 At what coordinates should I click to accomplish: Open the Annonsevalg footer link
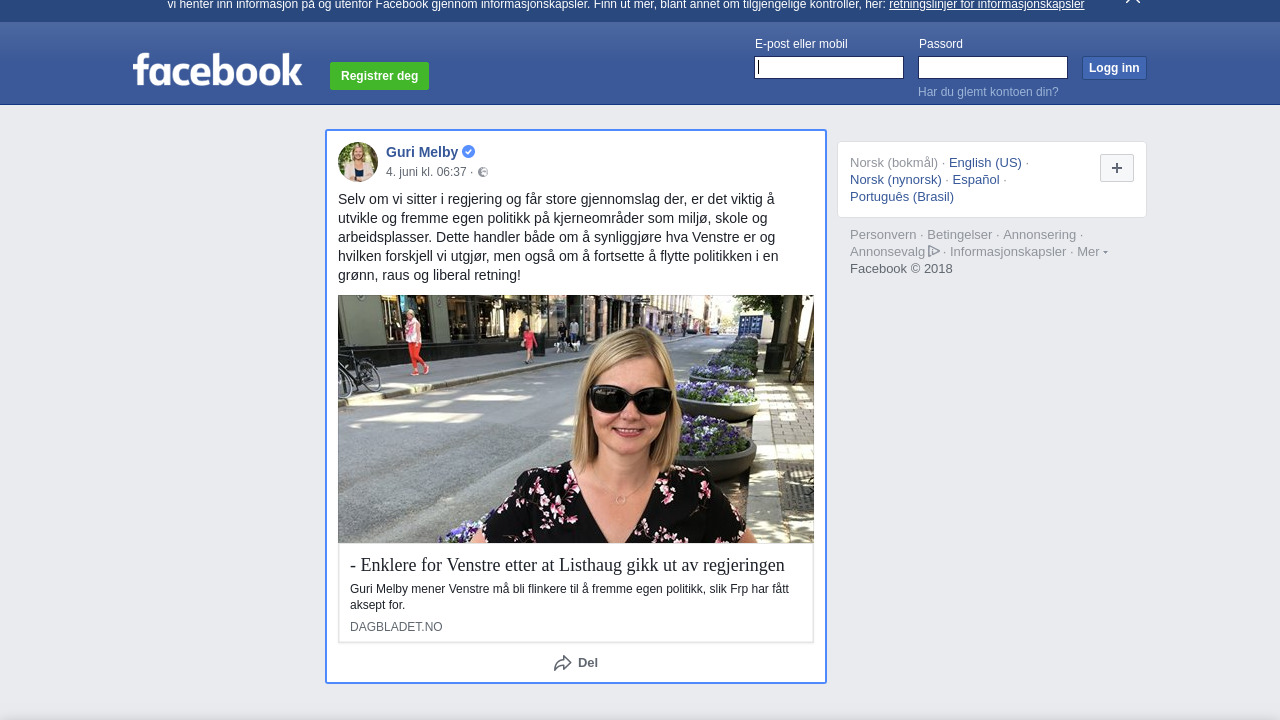894,252
